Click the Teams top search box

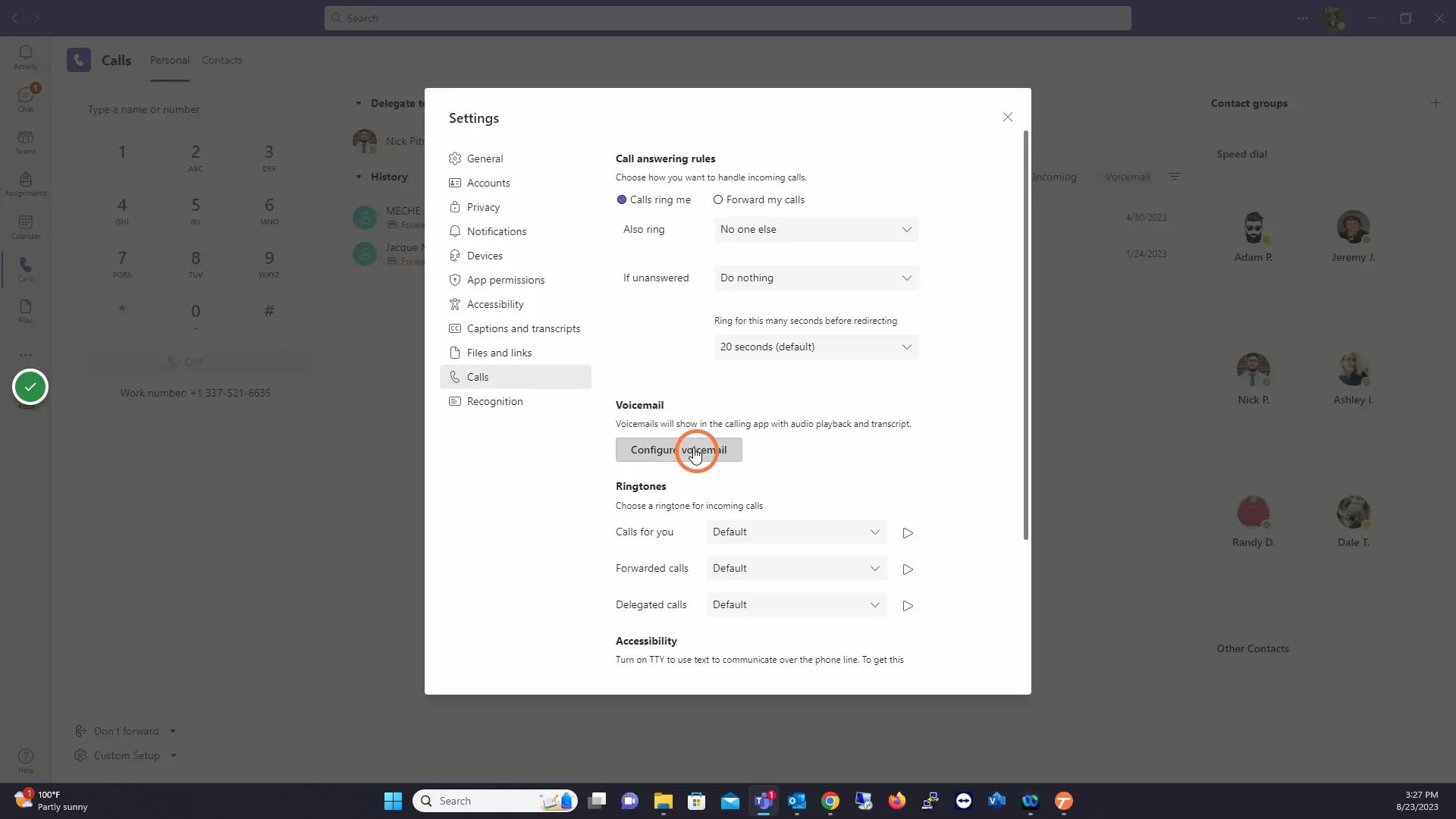click(x=727, y=18)
